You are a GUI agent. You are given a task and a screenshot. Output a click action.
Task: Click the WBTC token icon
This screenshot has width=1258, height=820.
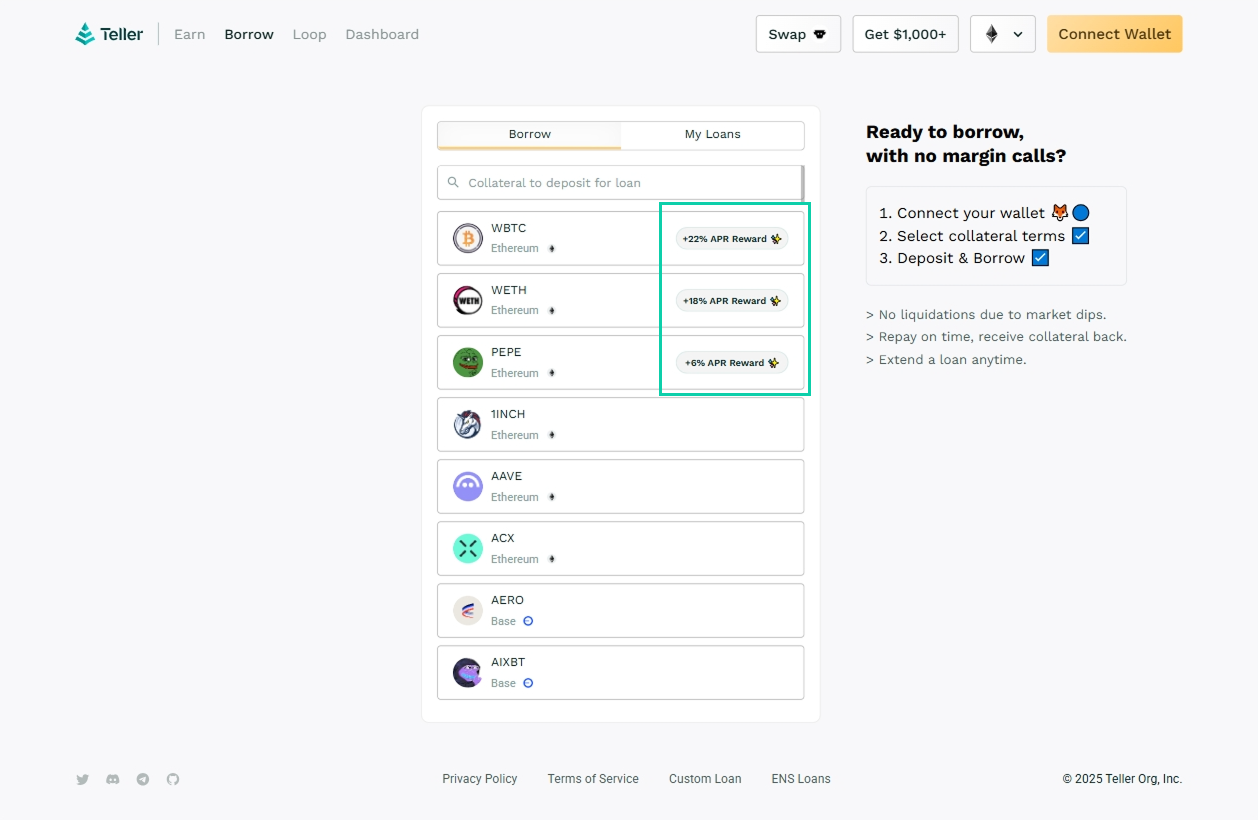click(468, 238)
